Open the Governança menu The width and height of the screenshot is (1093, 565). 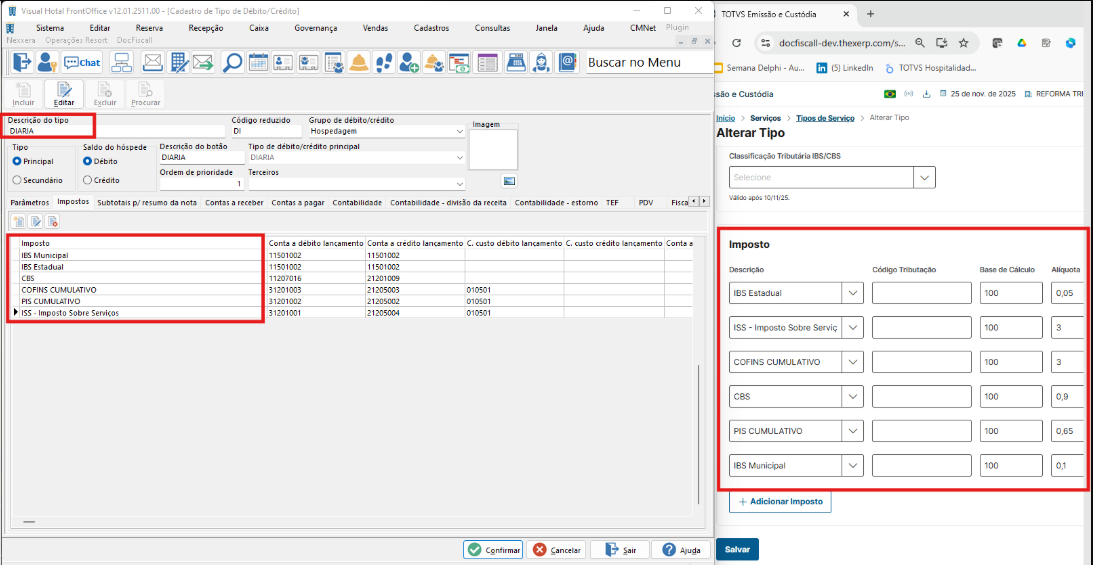pyautogui.click(x=315, y=28)
